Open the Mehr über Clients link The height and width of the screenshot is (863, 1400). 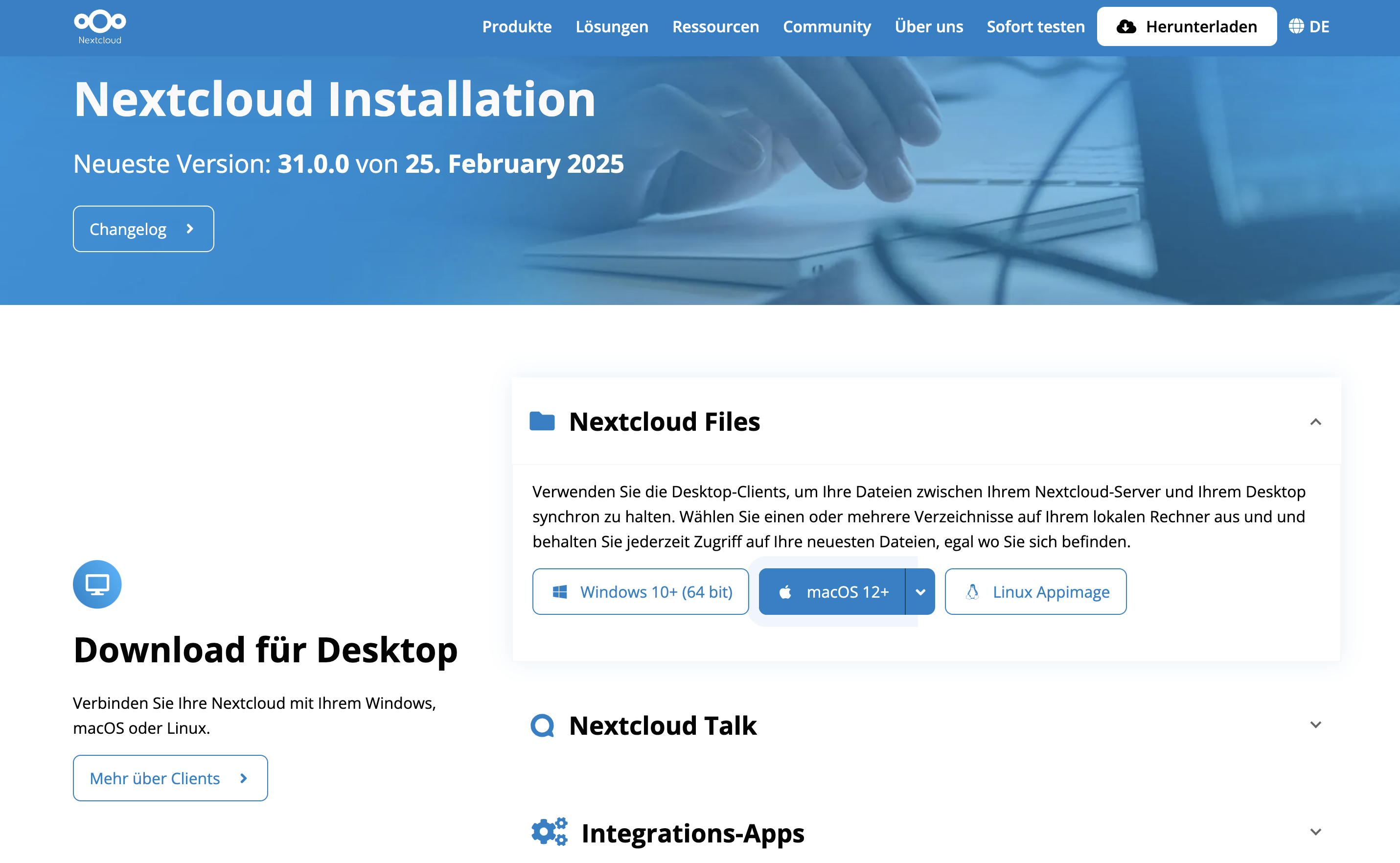[170, 778]
